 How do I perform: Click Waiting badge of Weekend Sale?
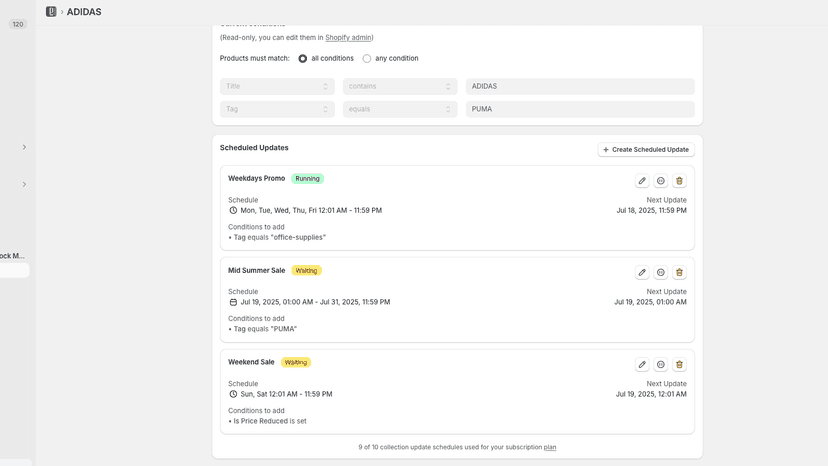pos(296,362)
